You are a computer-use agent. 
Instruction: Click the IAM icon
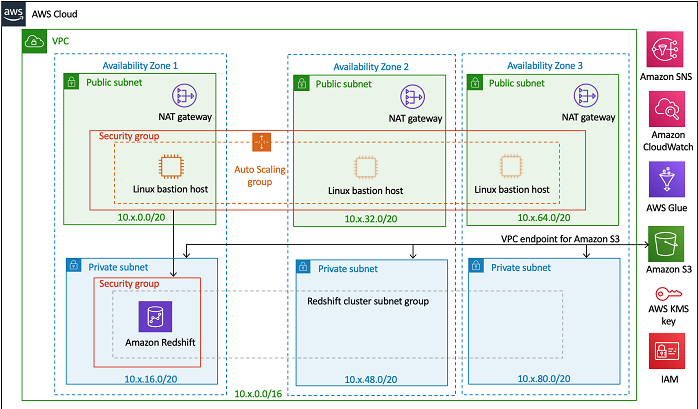pyautogui.click(x=666, y=351)
